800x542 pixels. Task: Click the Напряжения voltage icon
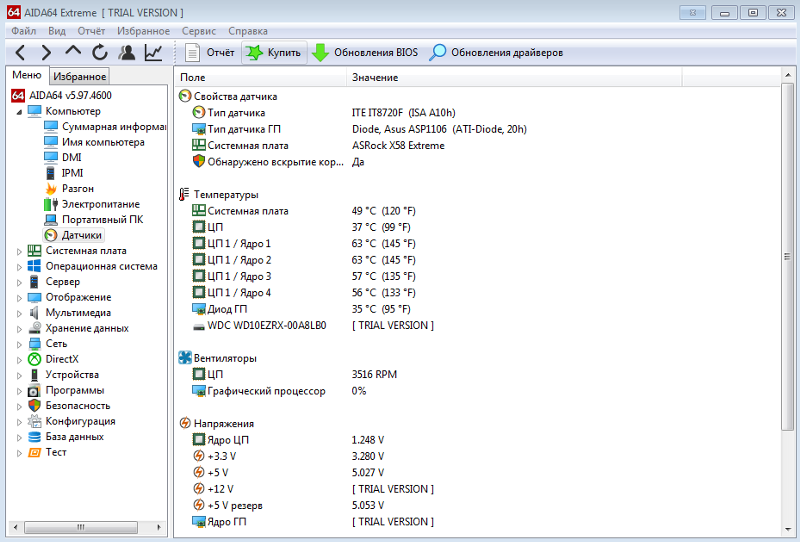(185, 423)
